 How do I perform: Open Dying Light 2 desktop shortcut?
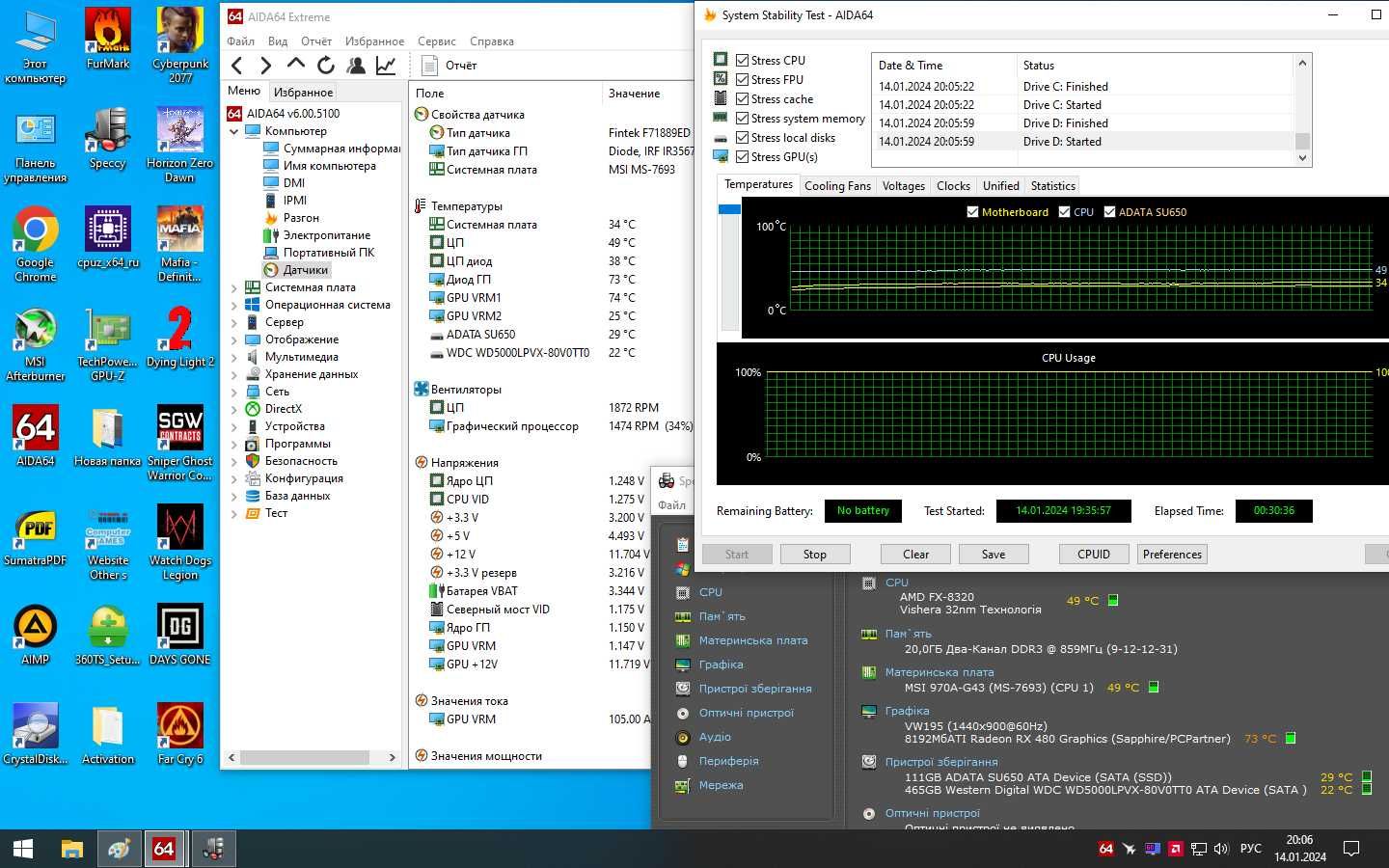click(180, 338)
